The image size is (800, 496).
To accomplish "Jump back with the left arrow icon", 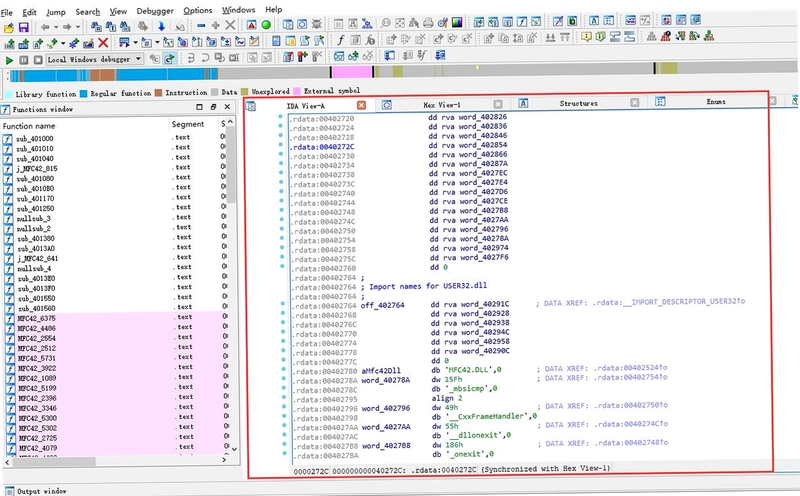I will point(45,27).
